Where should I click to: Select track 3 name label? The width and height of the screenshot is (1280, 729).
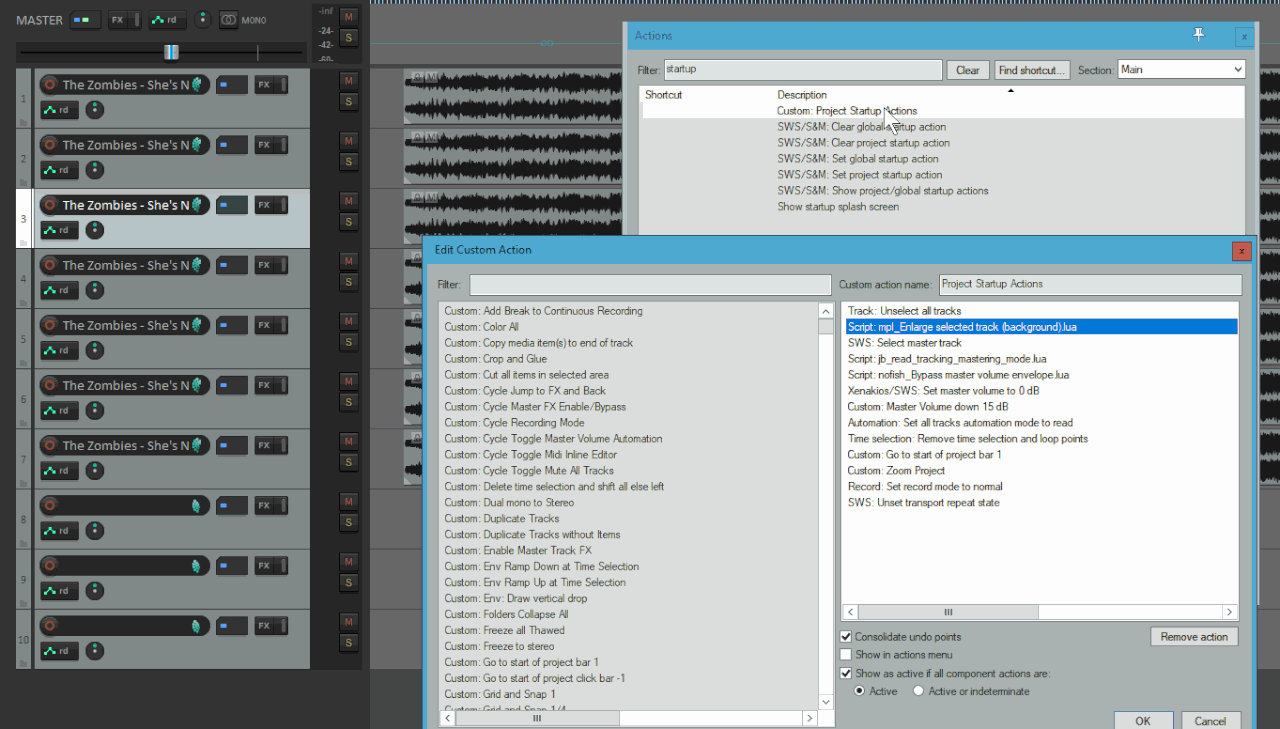[x=126, y=205]
